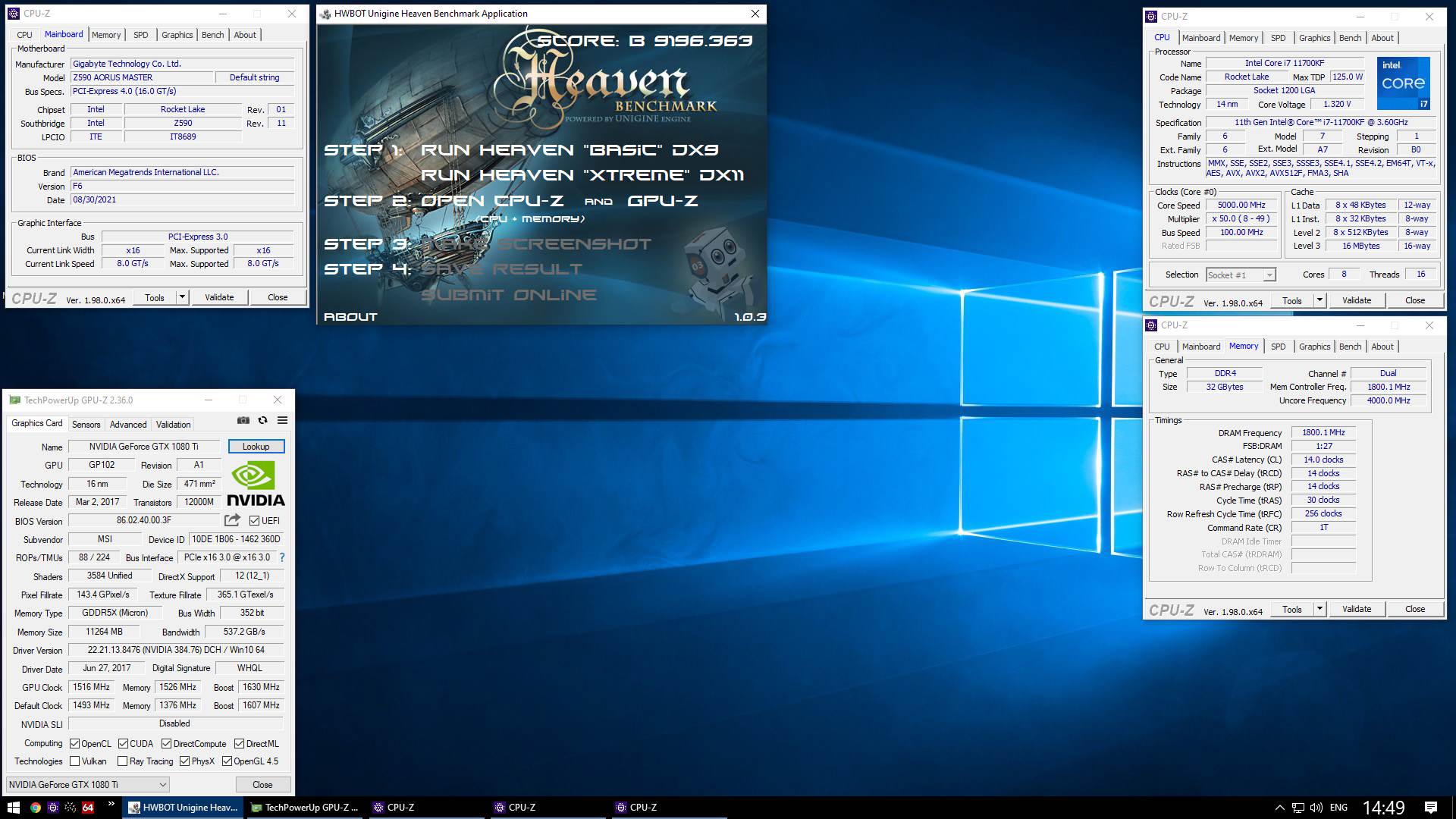
Task: Click the DRAM Frequency 1800.1 MHz value
Action: coord(1323,432)
